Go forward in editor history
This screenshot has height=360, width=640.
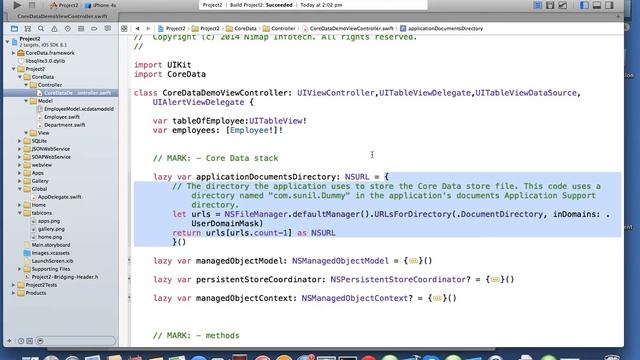coord(148,29)
